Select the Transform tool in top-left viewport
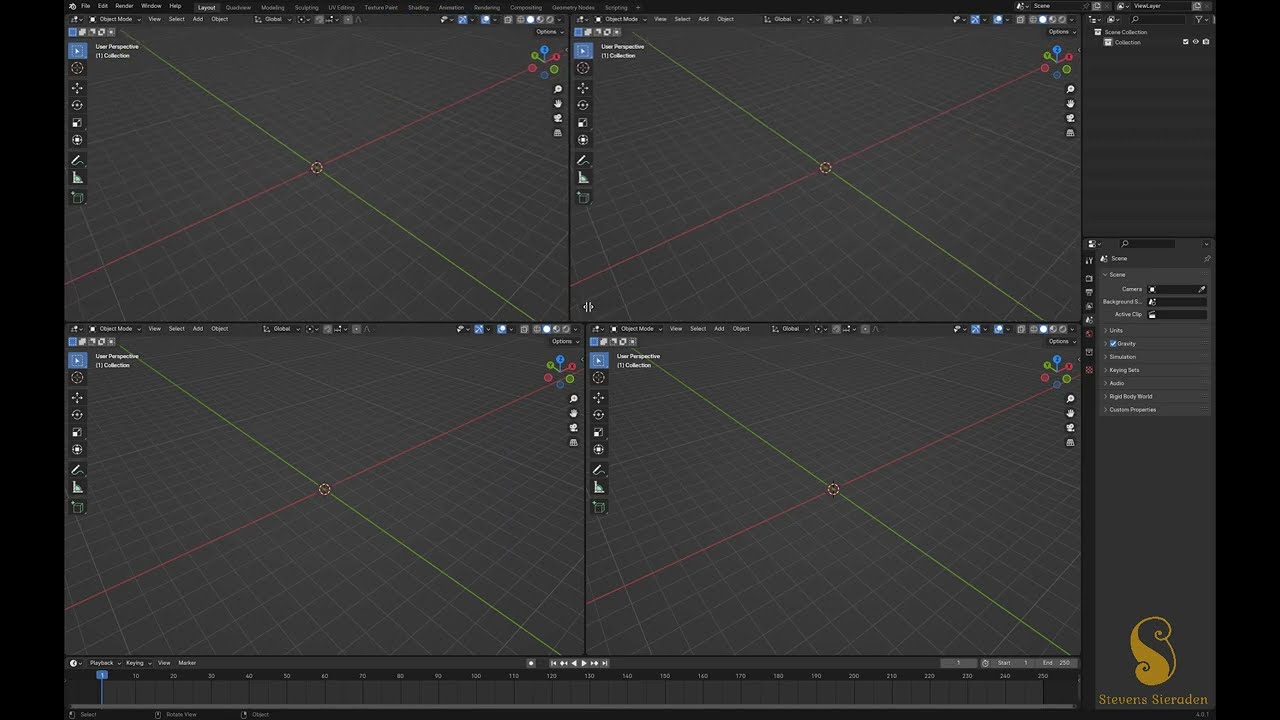Screen dimensions: 1280x720 click(x=77, y=140)
